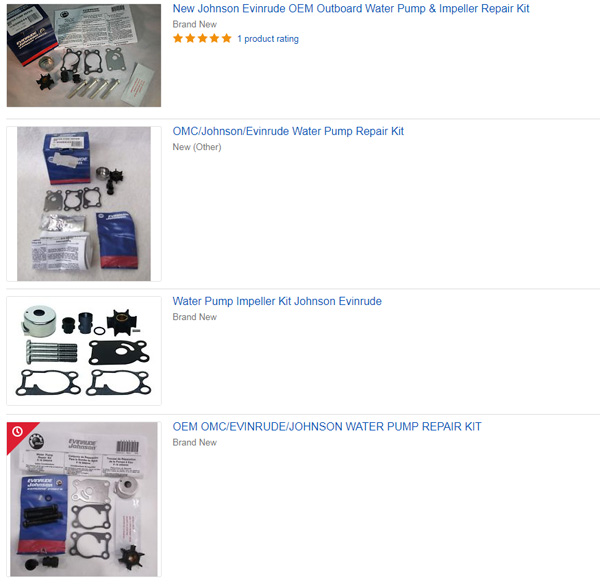Click the fourth listing's Evinrude Johnson package photo

tap(84, 499)
